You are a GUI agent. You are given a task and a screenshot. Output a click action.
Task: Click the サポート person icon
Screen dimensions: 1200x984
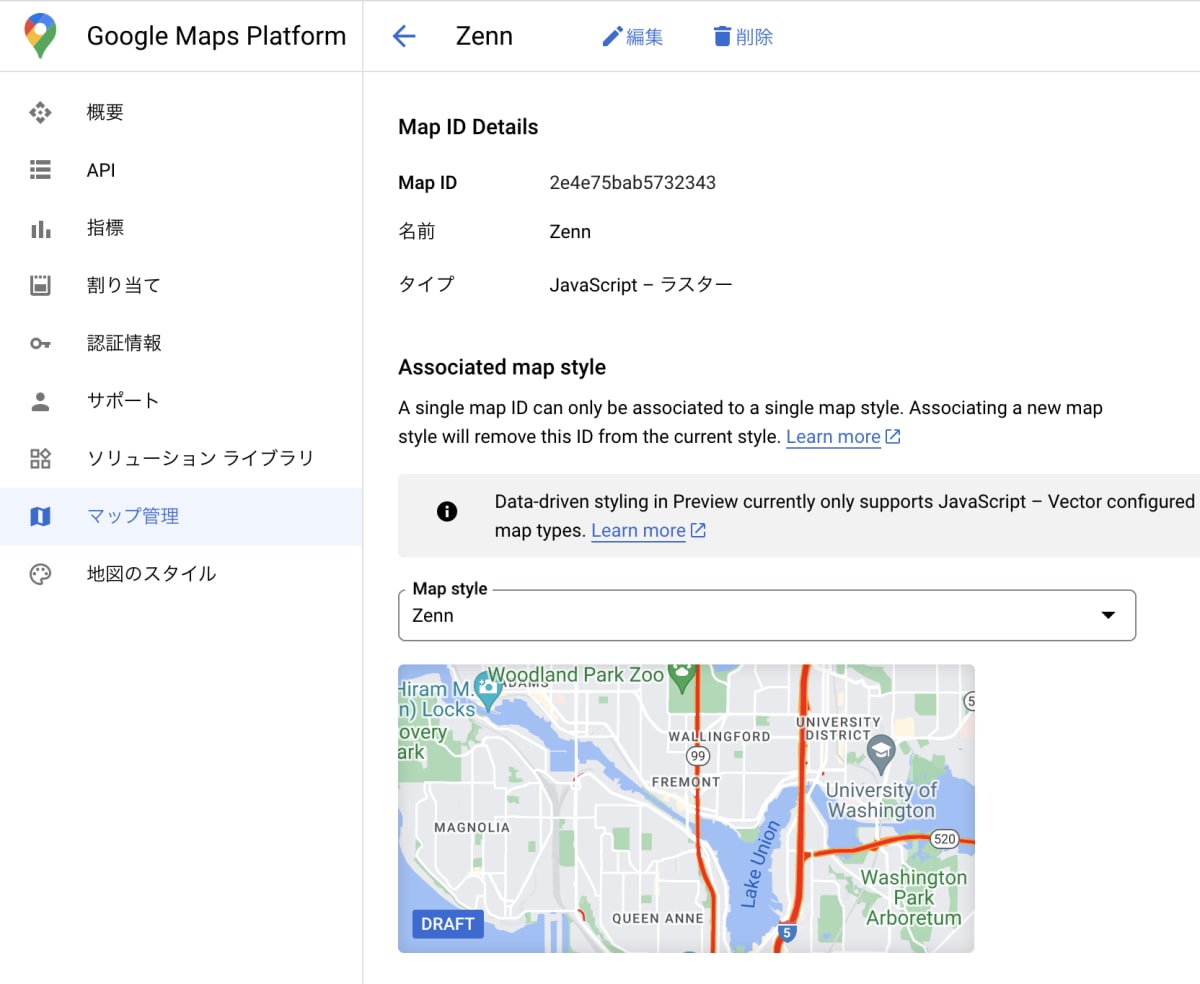click(x=40, y=401)
